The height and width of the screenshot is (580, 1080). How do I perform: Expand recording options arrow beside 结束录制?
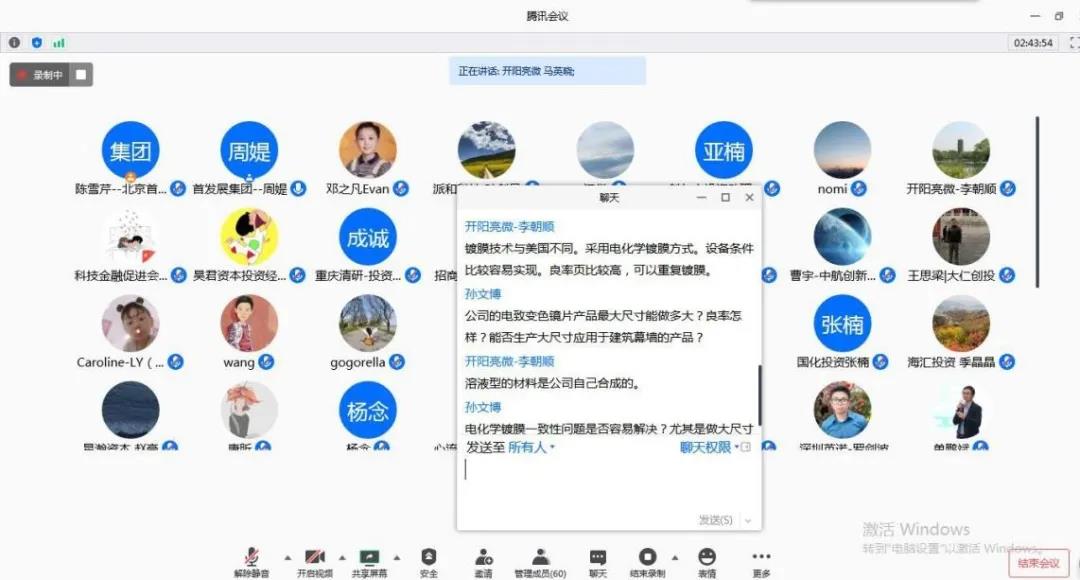(675, 557)
